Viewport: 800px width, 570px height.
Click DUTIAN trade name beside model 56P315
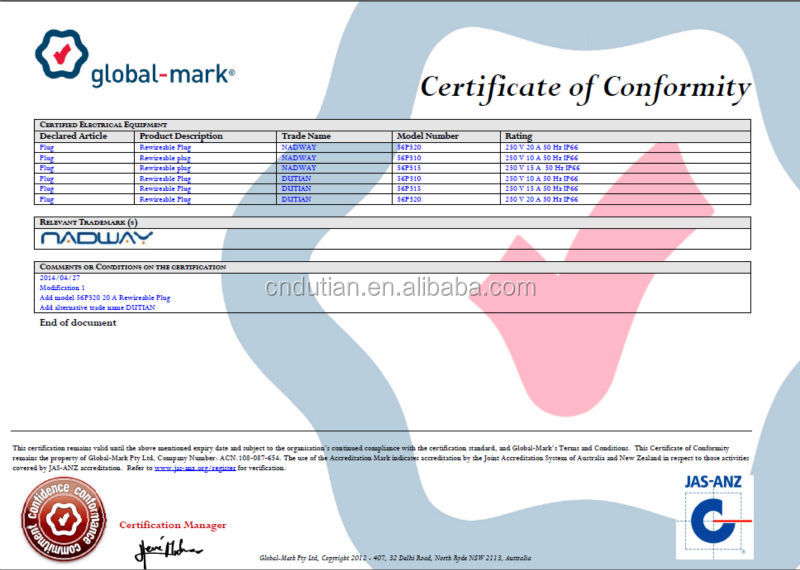296,189
